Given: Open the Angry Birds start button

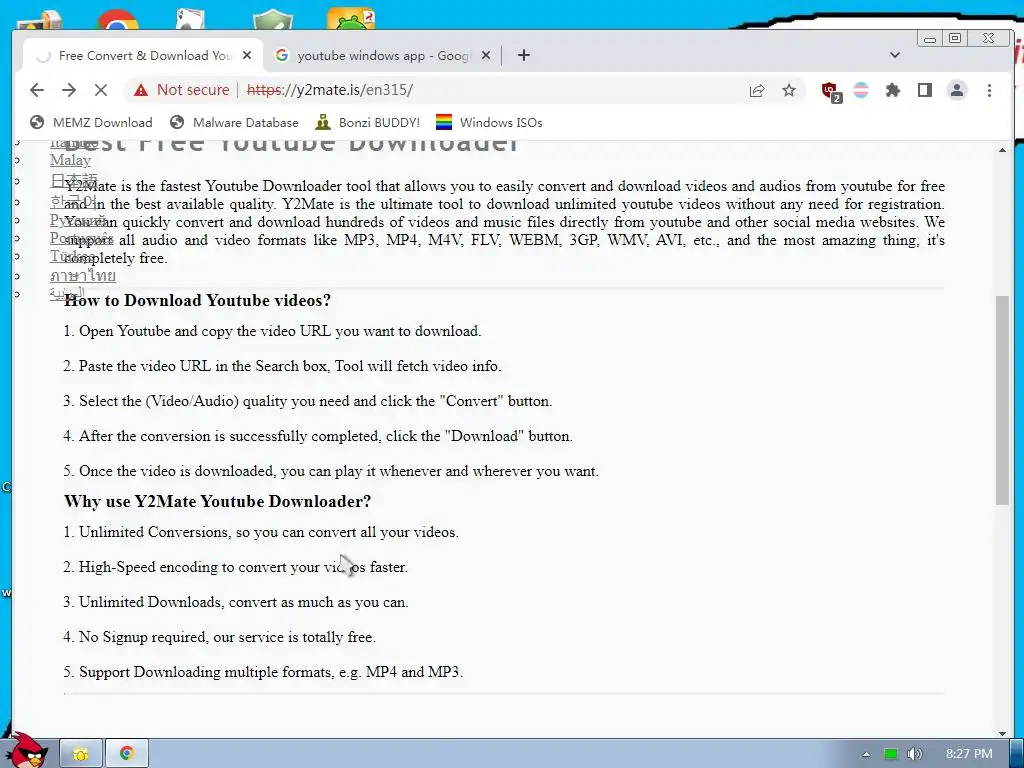Looking at the screenshot, I should (27, 751).
